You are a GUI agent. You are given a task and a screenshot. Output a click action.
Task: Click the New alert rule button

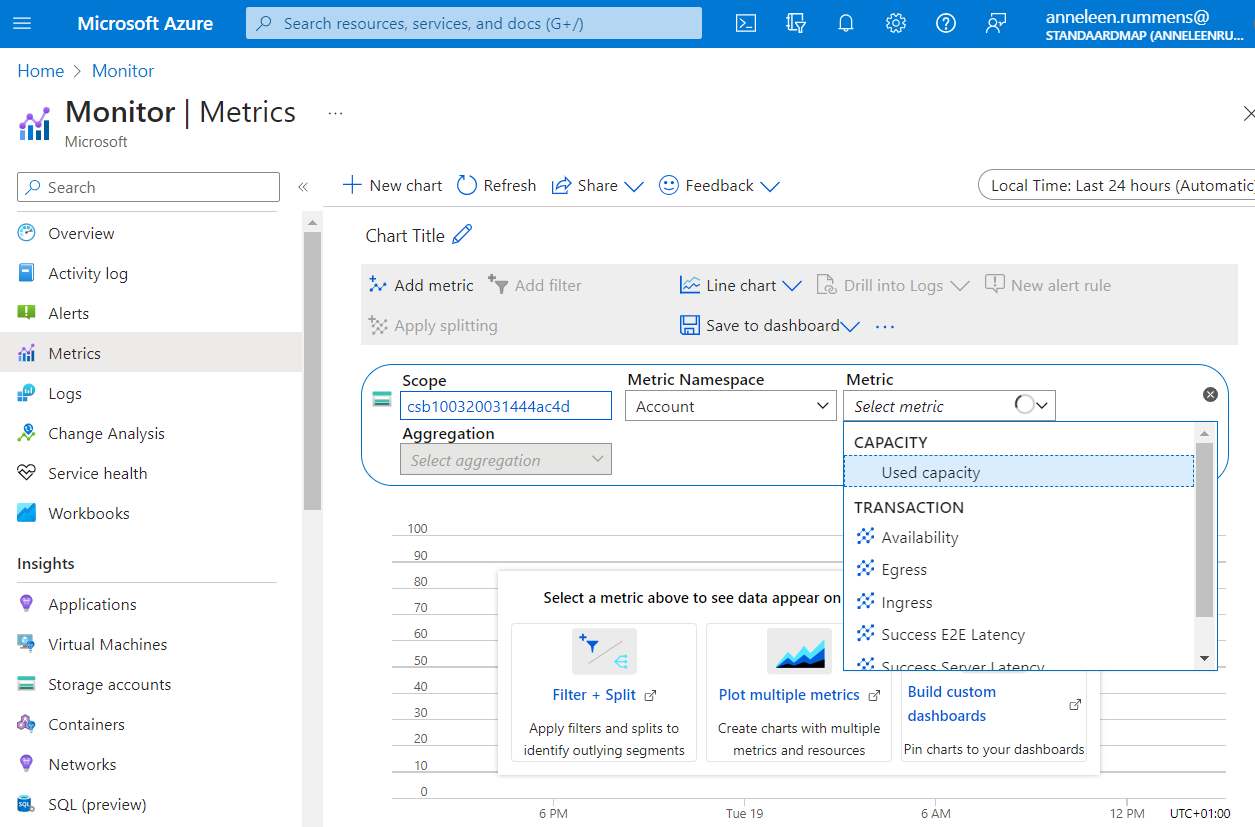1047,285
